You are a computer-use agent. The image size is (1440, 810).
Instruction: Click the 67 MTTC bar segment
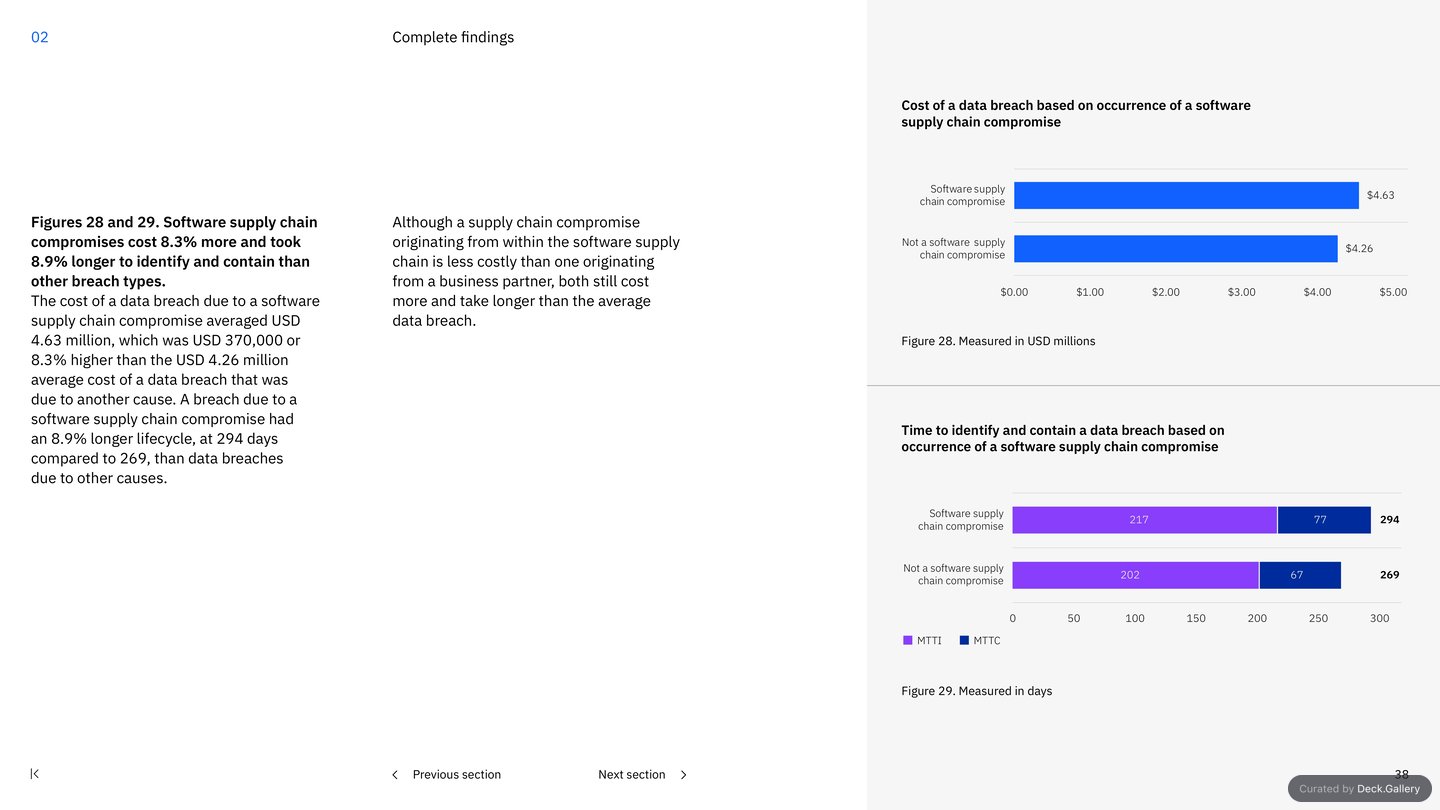(x=1300, y=575)
